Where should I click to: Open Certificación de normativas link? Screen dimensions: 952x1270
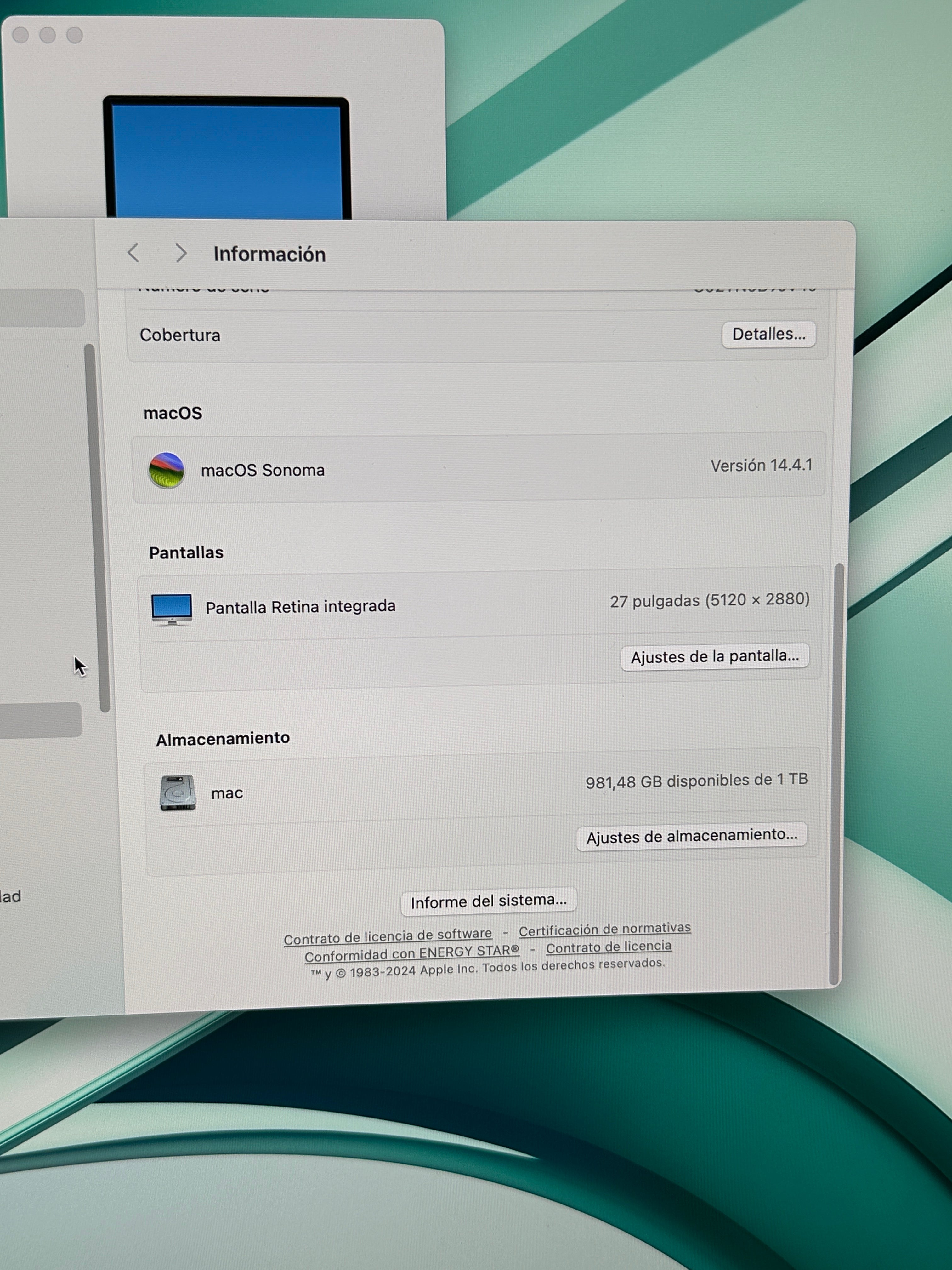coord(605,929)
